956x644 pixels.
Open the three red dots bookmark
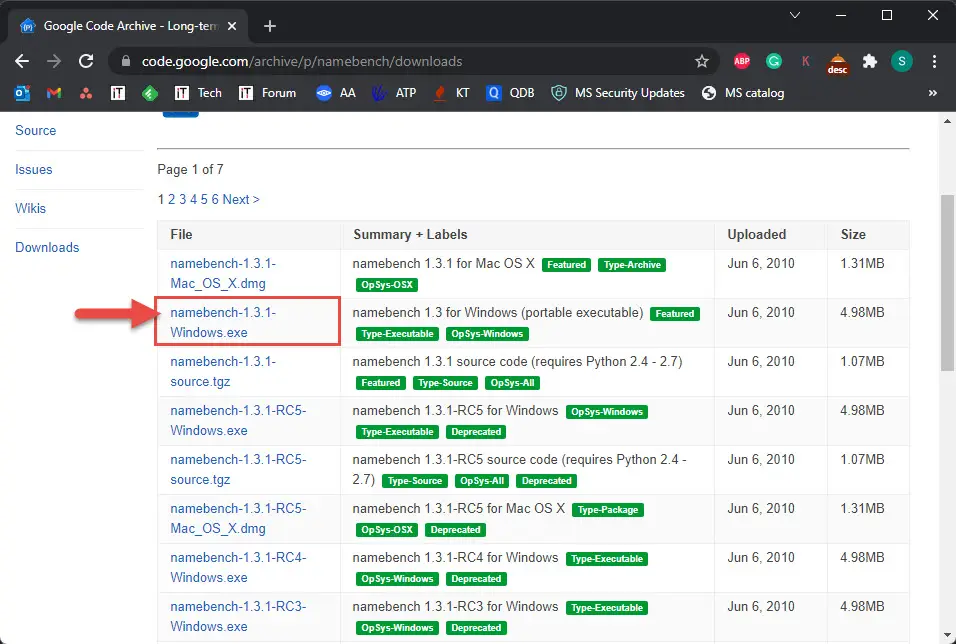86,93
